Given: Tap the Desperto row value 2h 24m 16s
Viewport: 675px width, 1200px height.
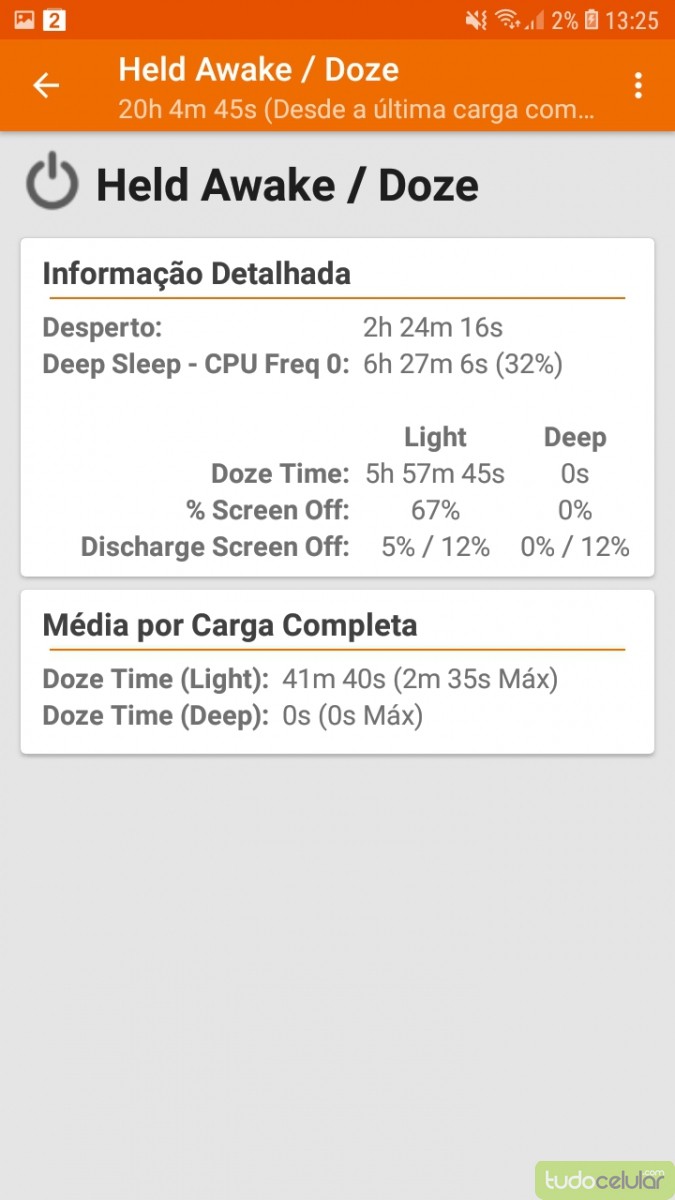Looking at the screenshot, I should pos(432,327).
